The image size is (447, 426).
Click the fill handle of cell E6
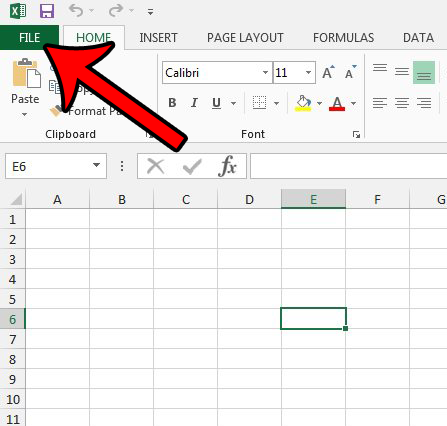click(345, 328)
